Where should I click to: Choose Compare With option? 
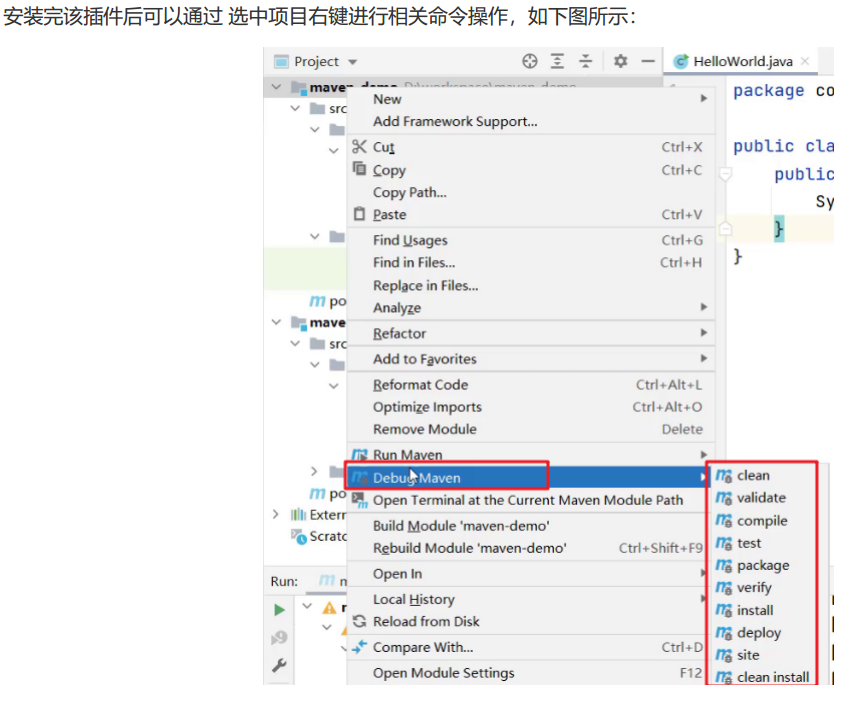(528, 647)
